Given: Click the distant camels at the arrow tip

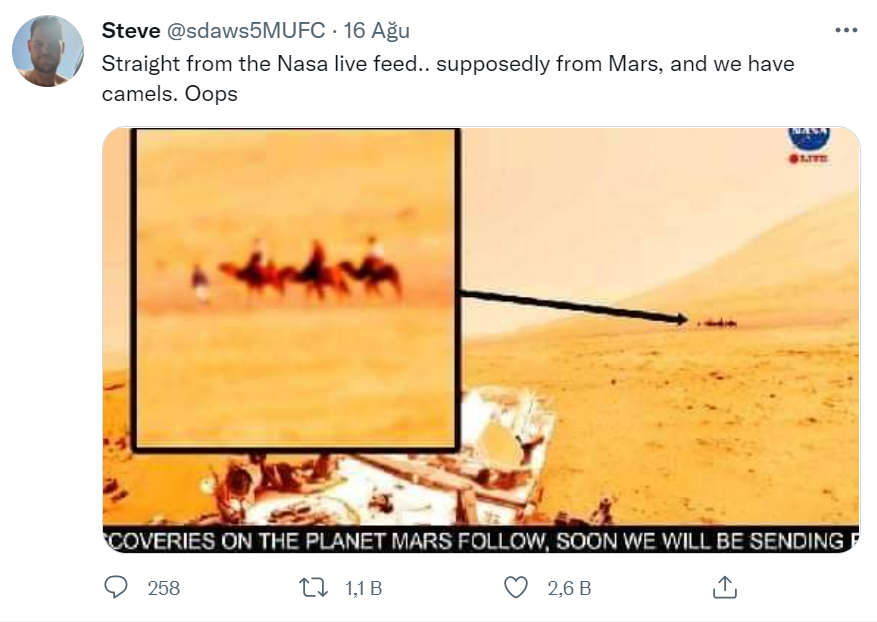Looking at the screenshot, I should [717, 322].
